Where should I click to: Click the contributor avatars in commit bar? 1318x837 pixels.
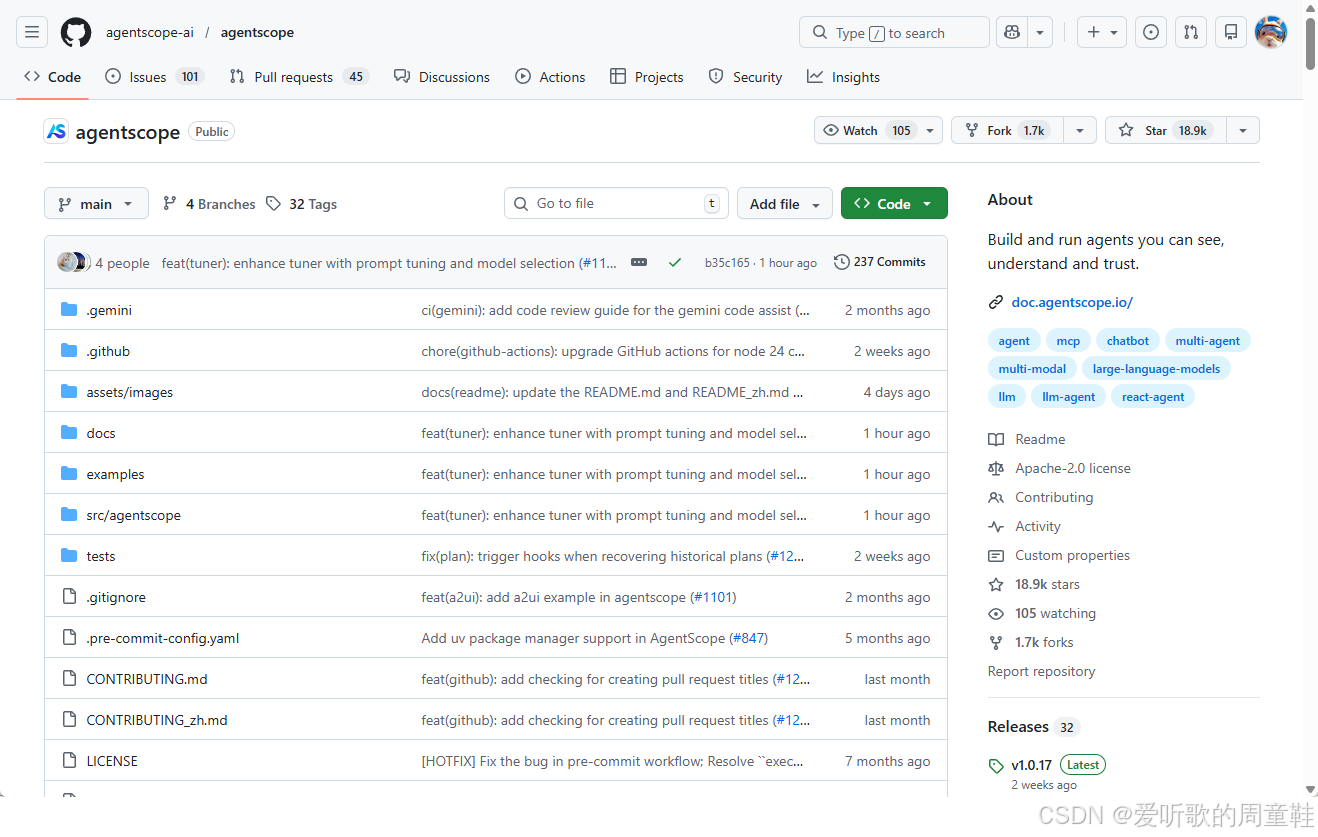click(73, 262)
